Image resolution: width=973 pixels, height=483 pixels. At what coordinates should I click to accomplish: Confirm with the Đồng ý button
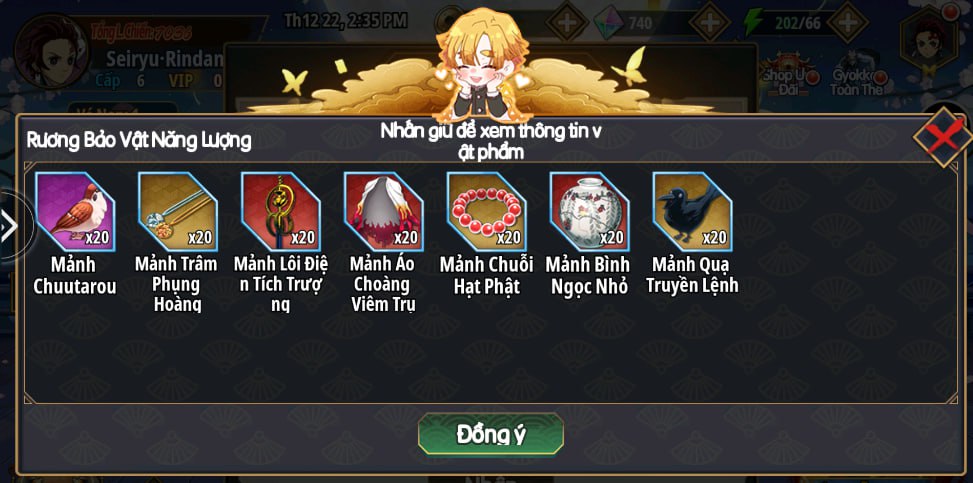click(491, 434)
